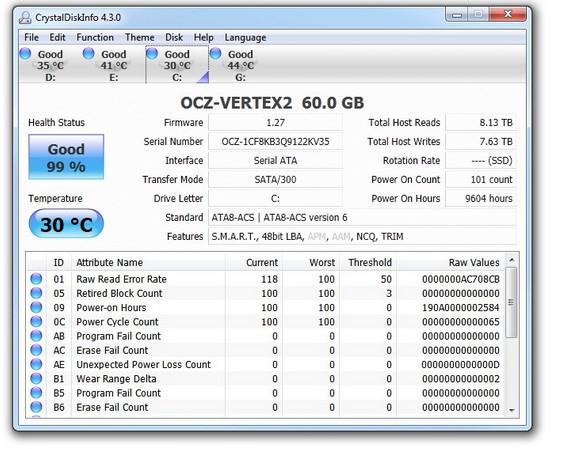Open the Theme menu
The height and width of the screenshot is (449, 564).
(140, 37)
